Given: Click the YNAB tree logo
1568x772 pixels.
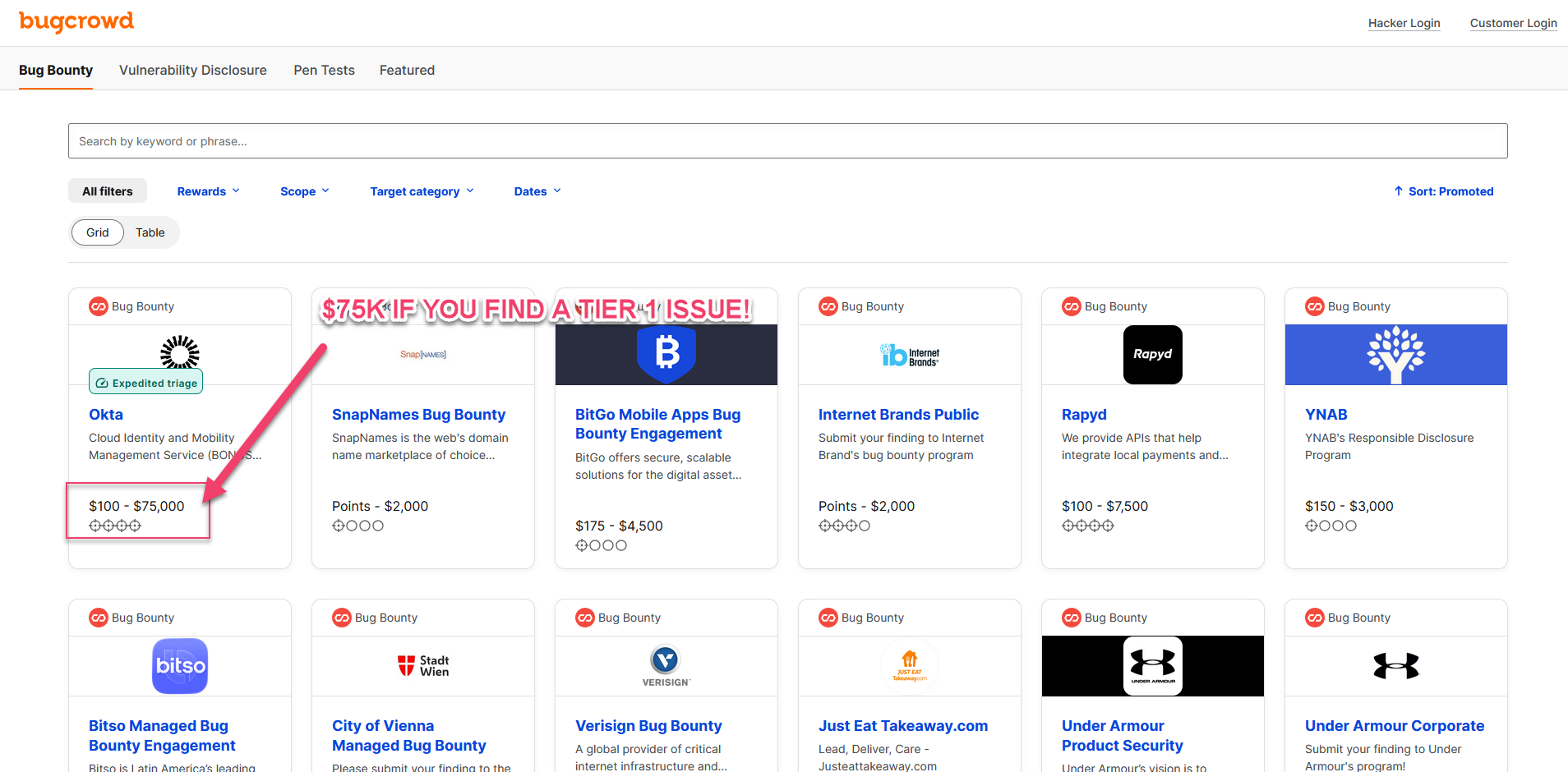Looking at the screenshot, I should pos(1396,355).
